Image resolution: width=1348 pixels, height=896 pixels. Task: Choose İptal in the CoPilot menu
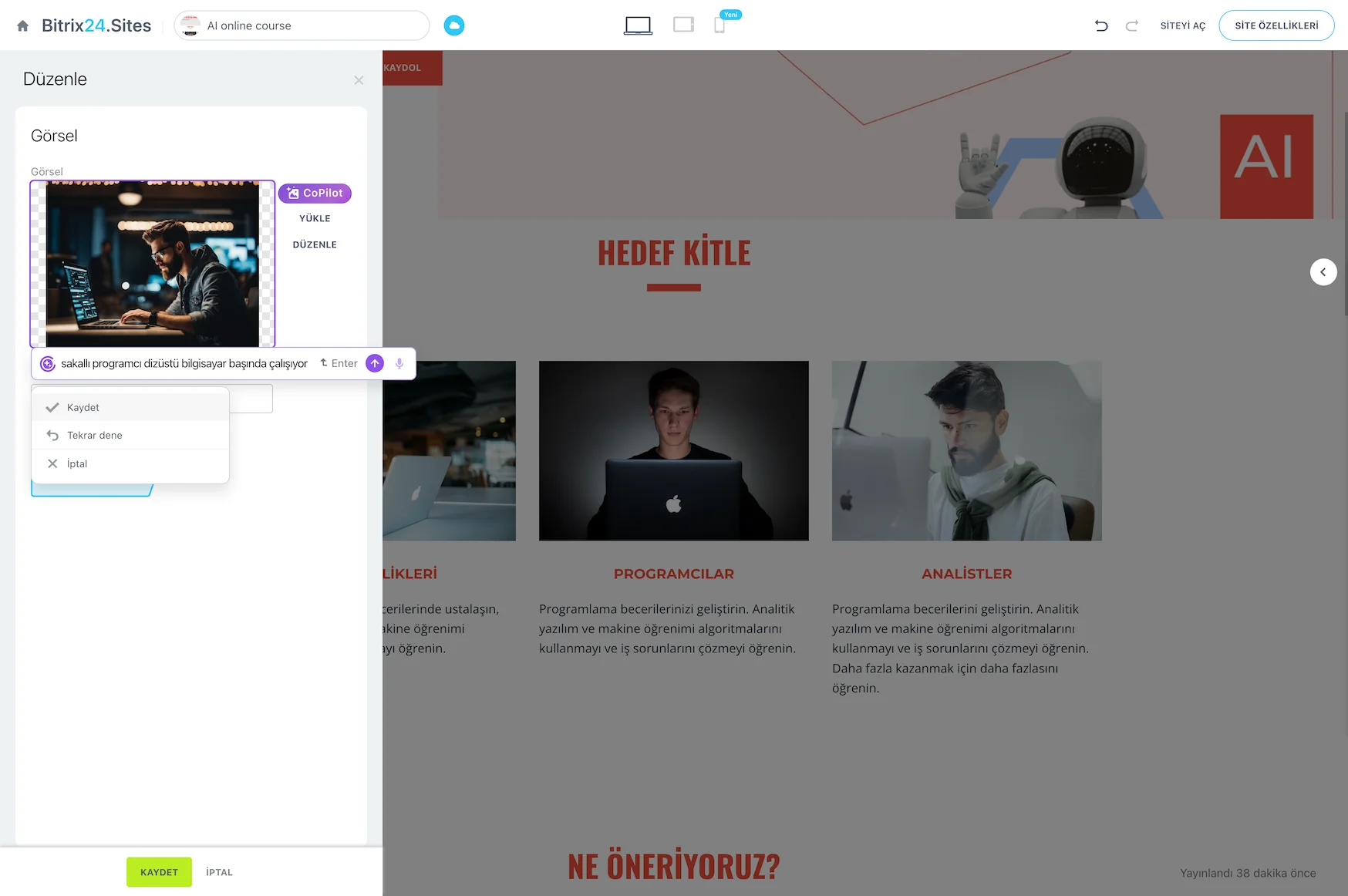130,463
